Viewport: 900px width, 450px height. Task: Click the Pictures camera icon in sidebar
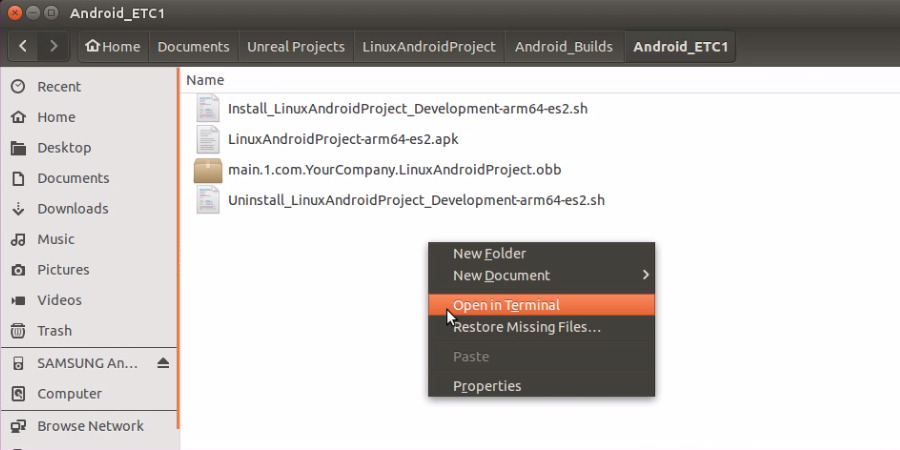(x=18, y=270)
